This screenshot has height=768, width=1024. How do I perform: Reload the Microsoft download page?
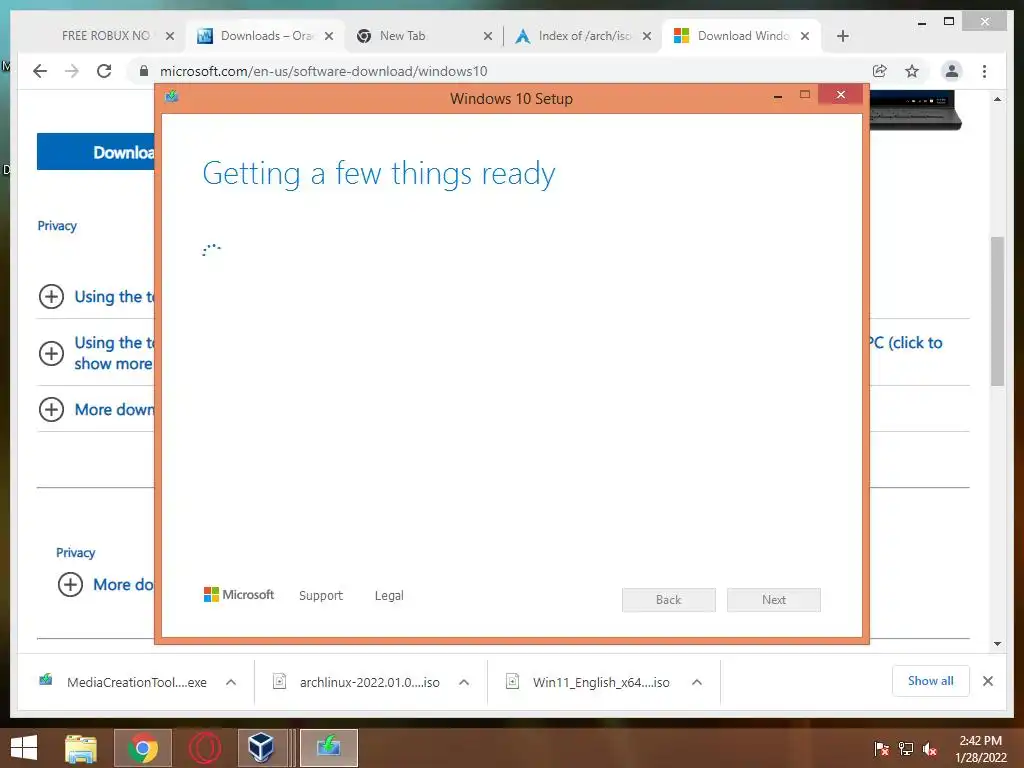[104, 71]
